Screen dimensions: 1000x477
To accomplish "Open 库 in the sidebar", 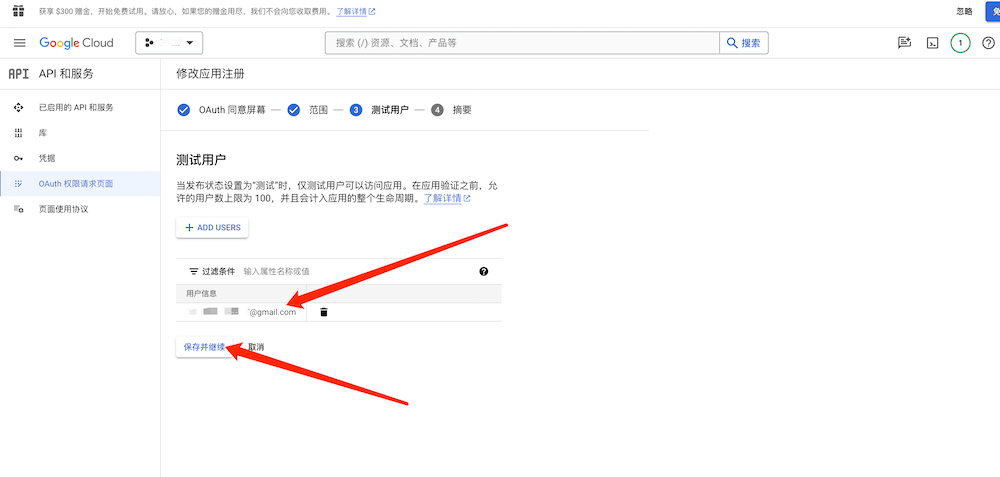I will click(43, 133).
